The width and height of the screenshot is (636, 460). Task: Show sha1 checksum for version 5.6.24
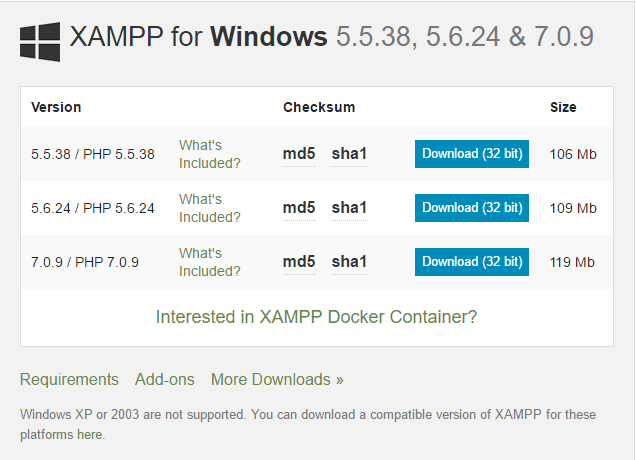pyautogui.click(x=349, y=208)
